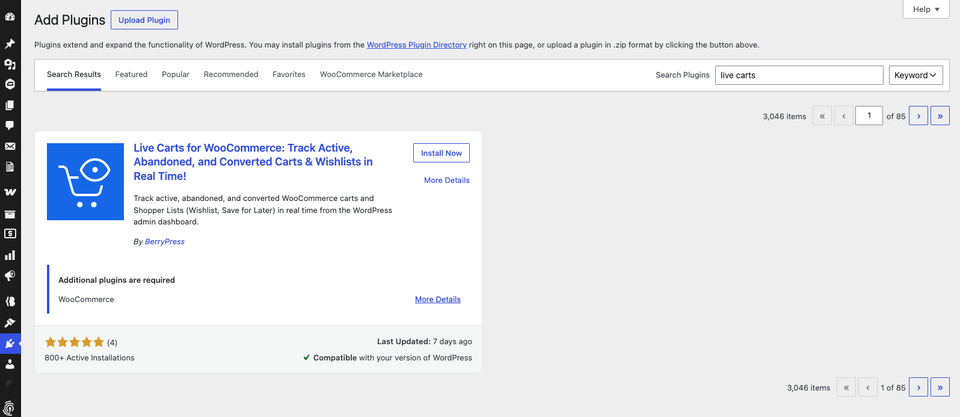Open WooCommerce 'W' icon in sidebar
The image size is (960, 417).
pyautogui.click(x=10, y=192)
